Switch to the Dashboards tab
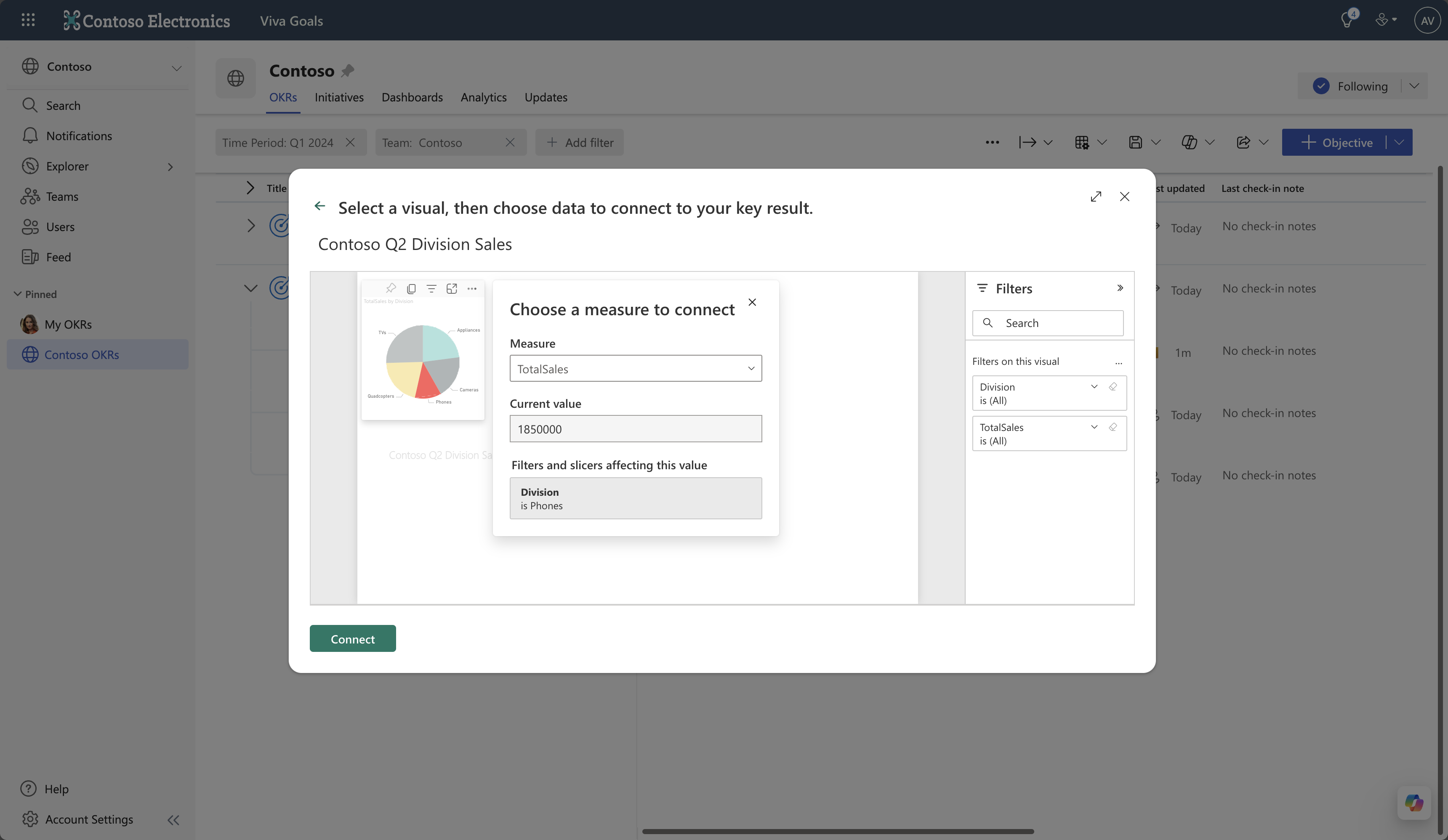This screenshot has height=840, width=1448. pos(412,97)
